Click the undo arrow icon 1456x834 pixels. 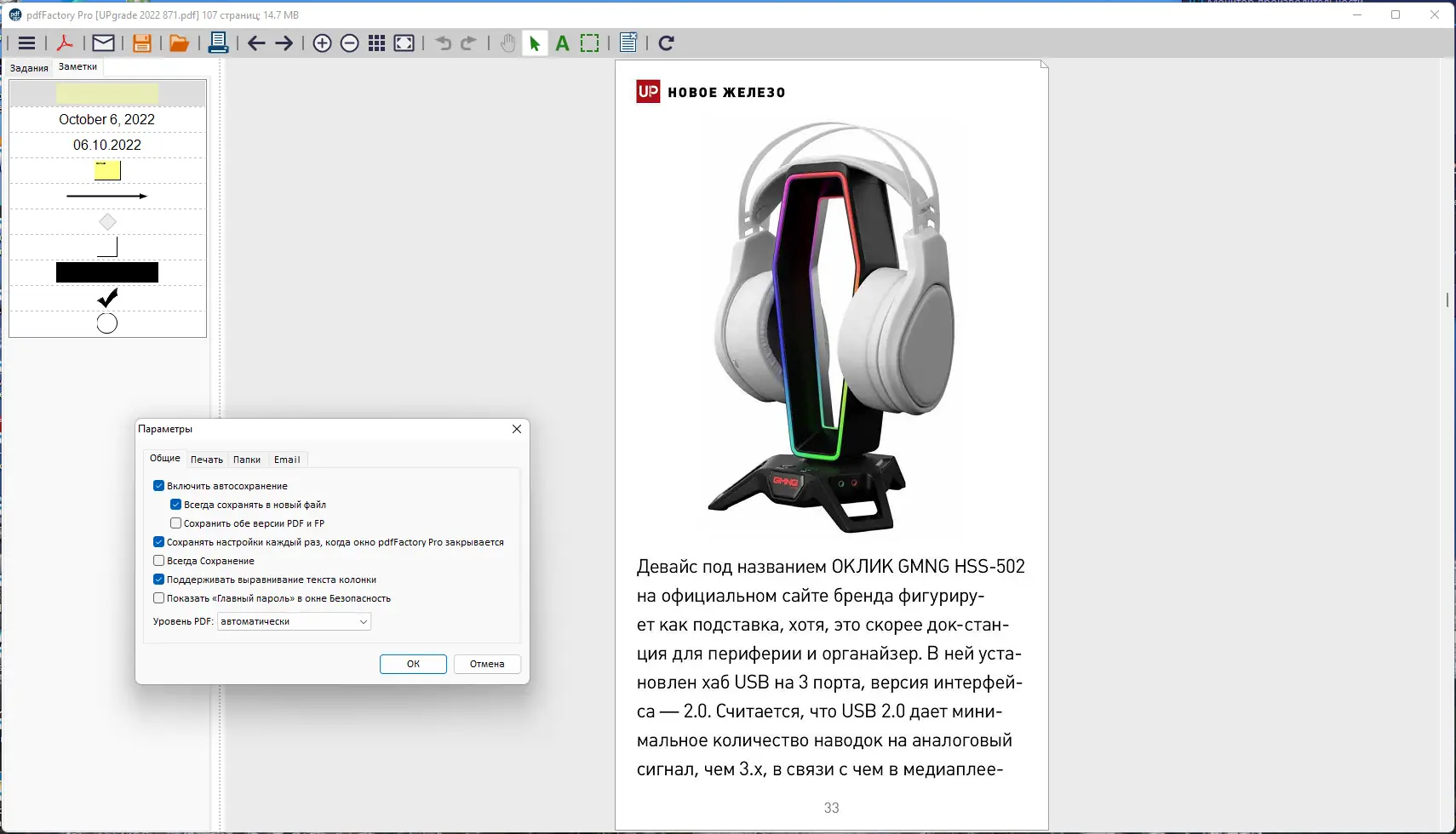[x=443, y=43]
